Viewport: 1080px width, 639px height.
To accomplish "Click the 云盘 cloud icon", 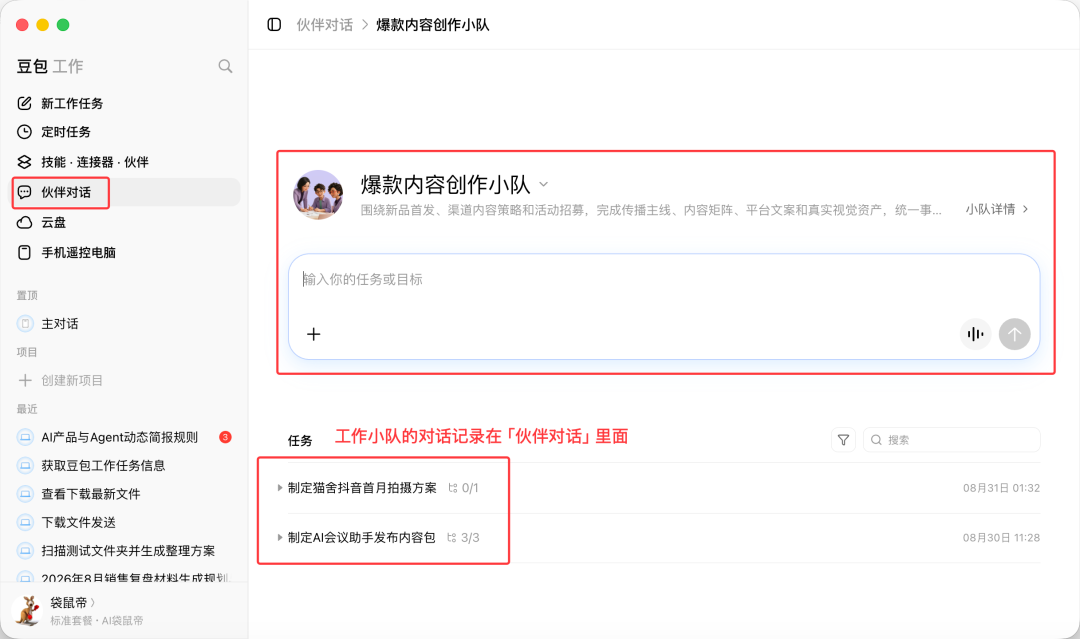I will (25, 222).
